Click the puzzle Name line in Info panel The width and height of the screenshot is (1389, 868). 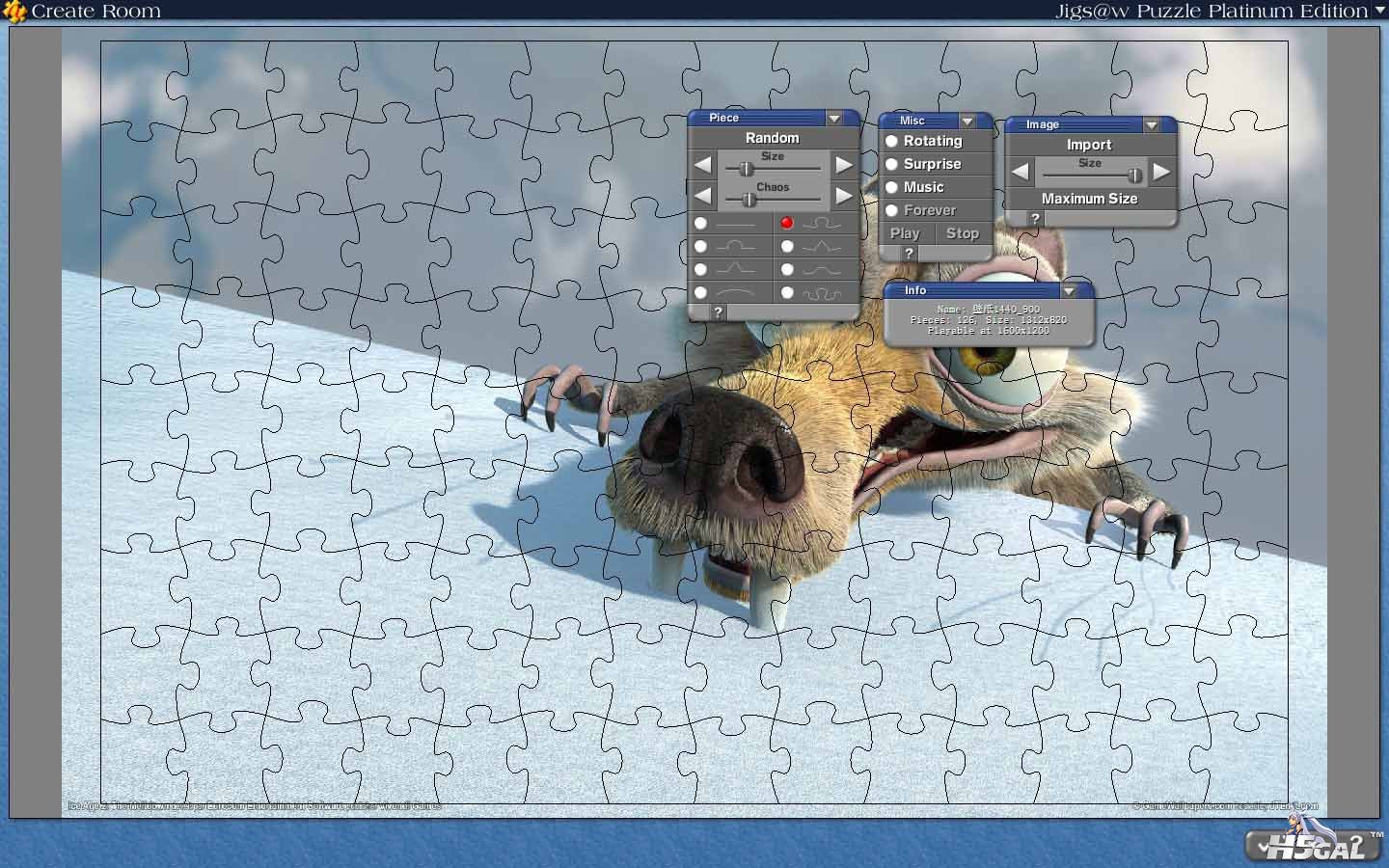click(x=989, y=310)
